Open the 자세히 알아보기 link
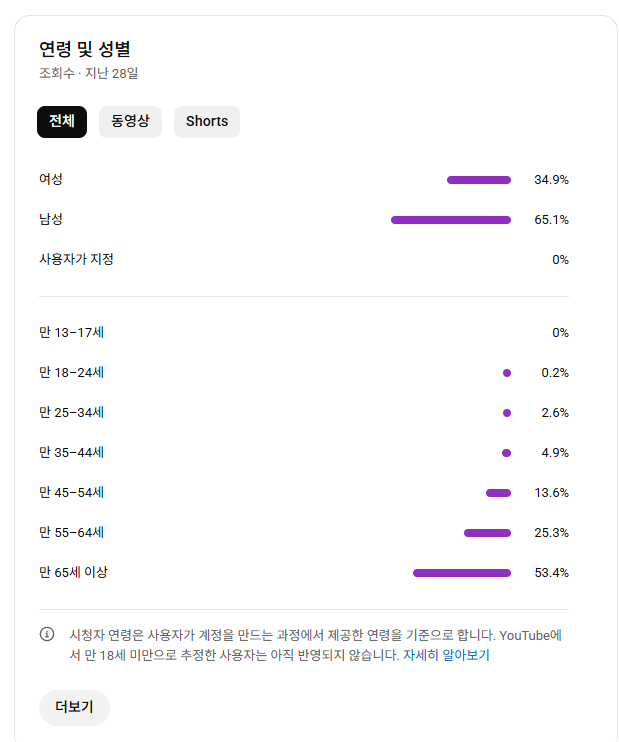 pos(446,656)
